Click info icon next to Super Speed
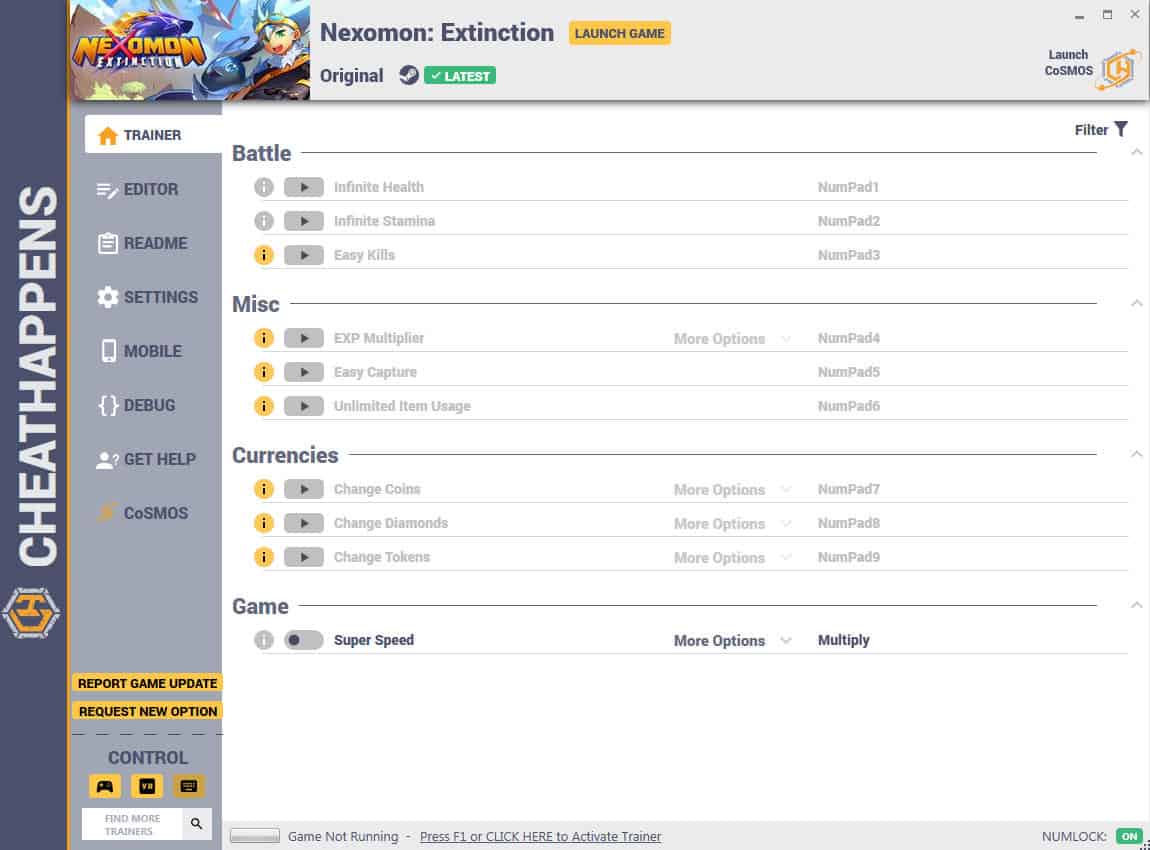Viewport: 1150px width, 850px height. coord(263,640)
